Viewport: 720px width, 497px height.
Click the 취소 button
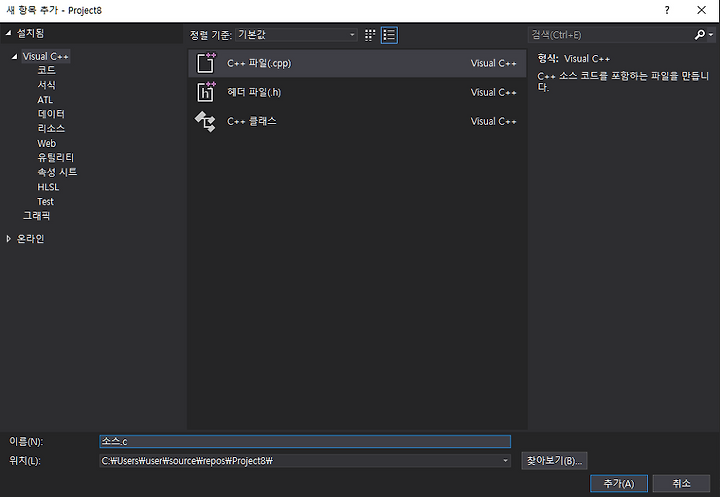681,483
